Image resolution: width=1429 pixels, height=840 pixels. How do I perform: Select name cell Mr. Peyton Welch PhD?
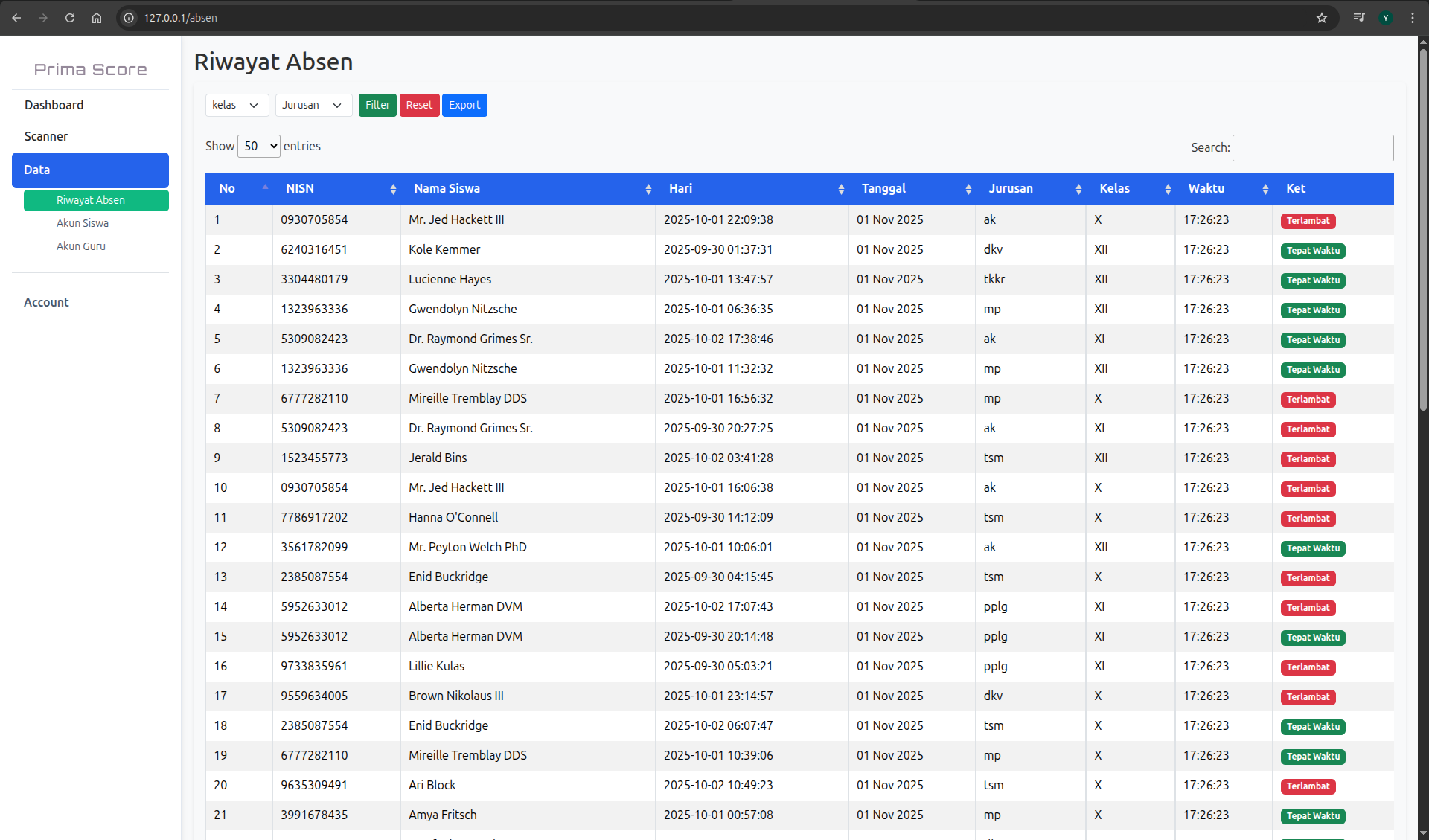(x=467, y=548)
